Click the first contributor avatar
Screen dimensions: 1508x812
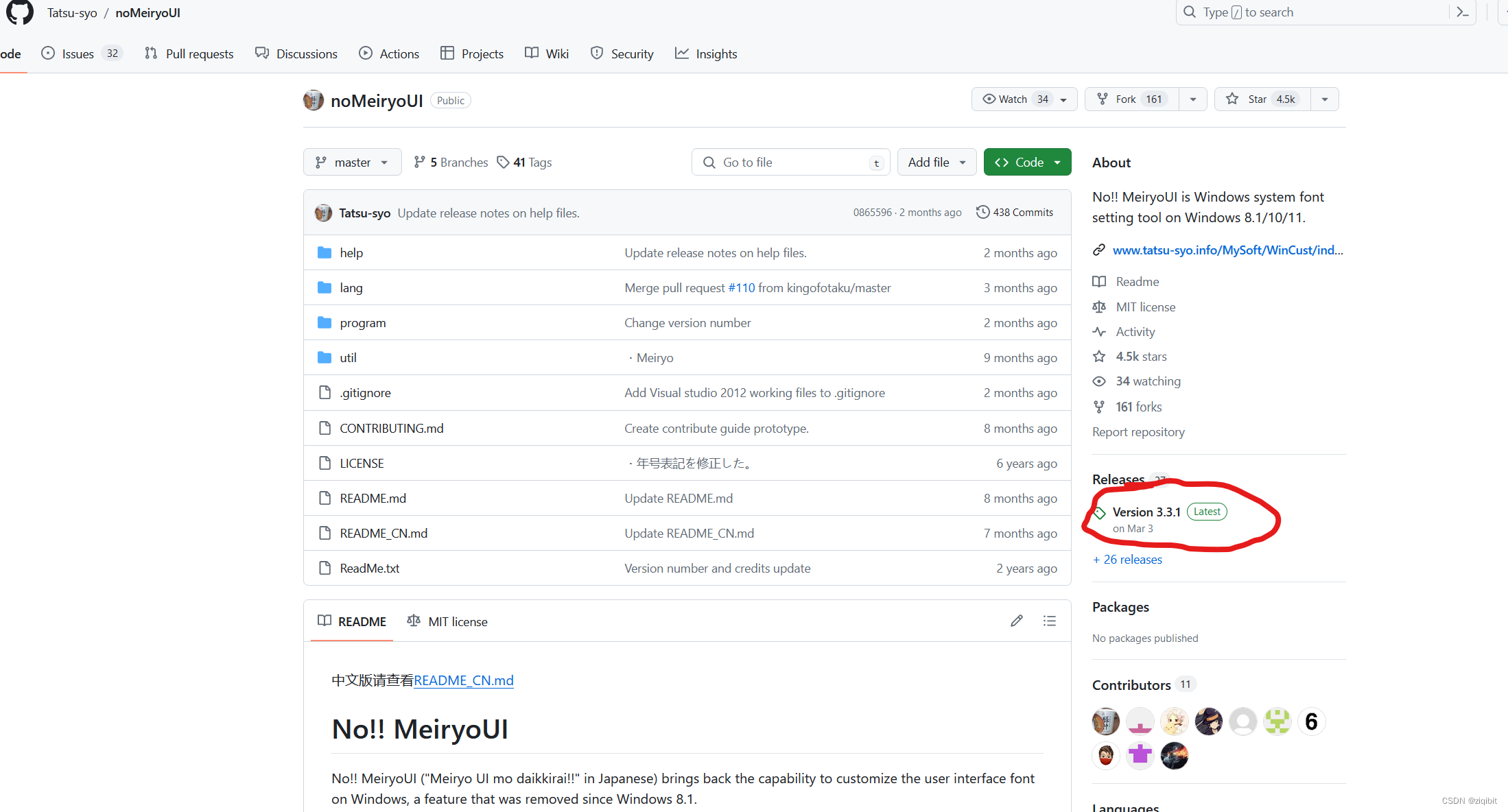point(1105,721)
